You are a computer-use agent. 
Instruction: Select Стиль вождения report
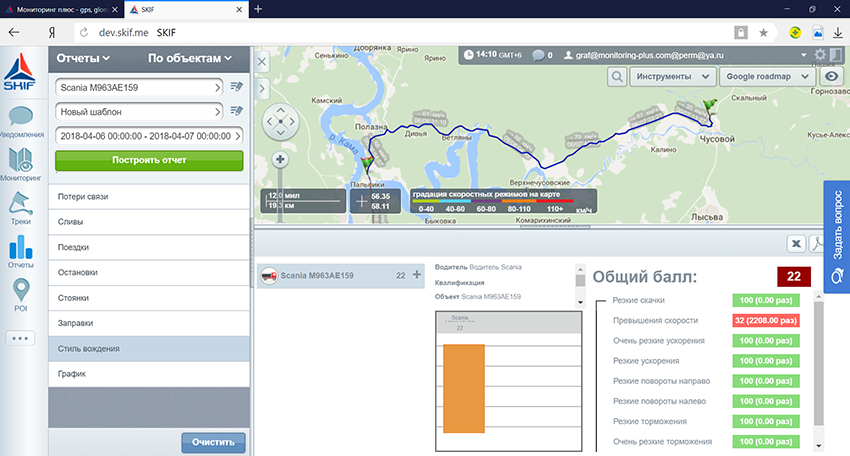[149, 349]
